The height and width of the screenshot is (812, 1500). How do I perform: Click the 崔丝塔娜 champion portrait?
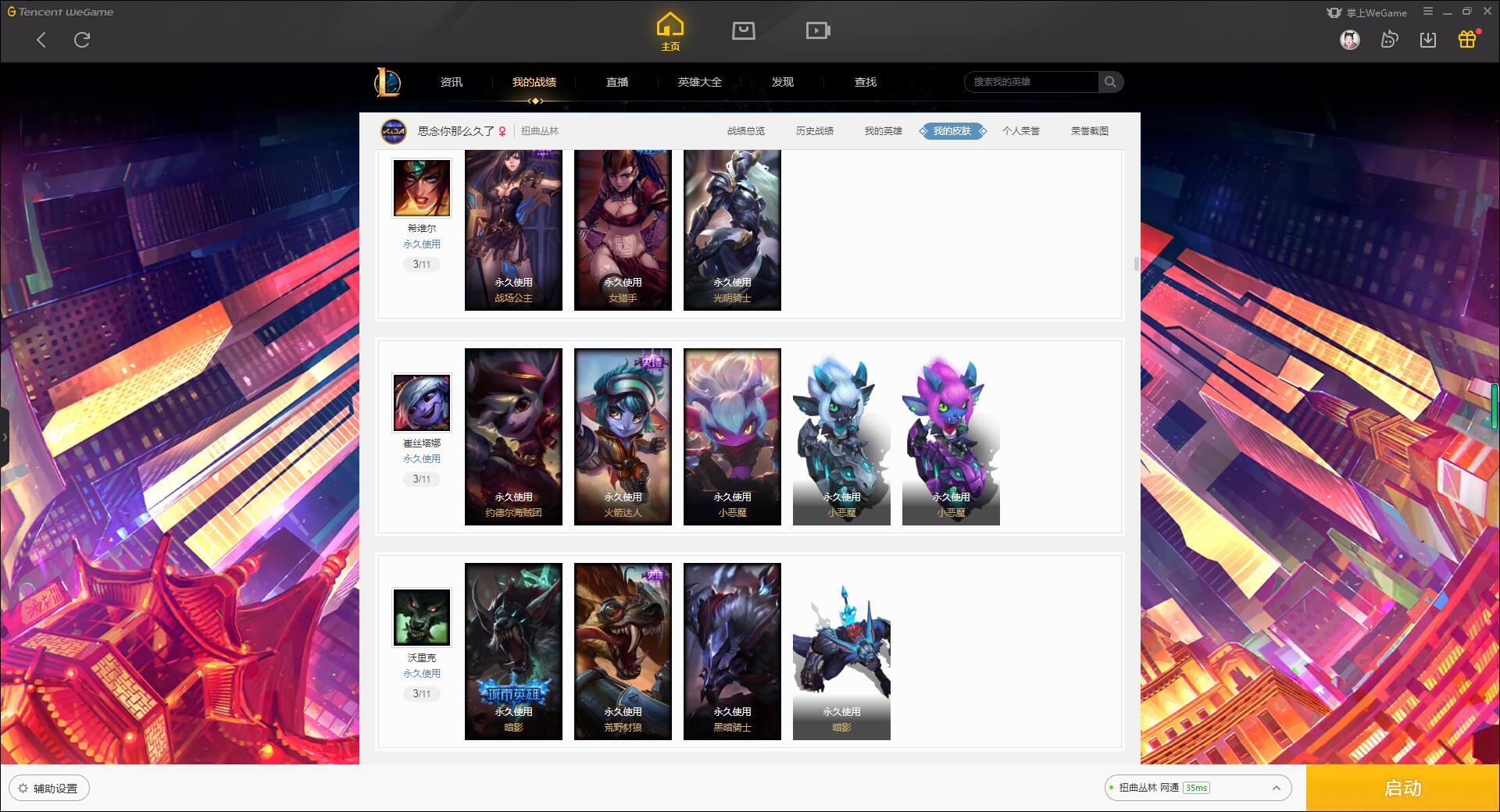422,402
